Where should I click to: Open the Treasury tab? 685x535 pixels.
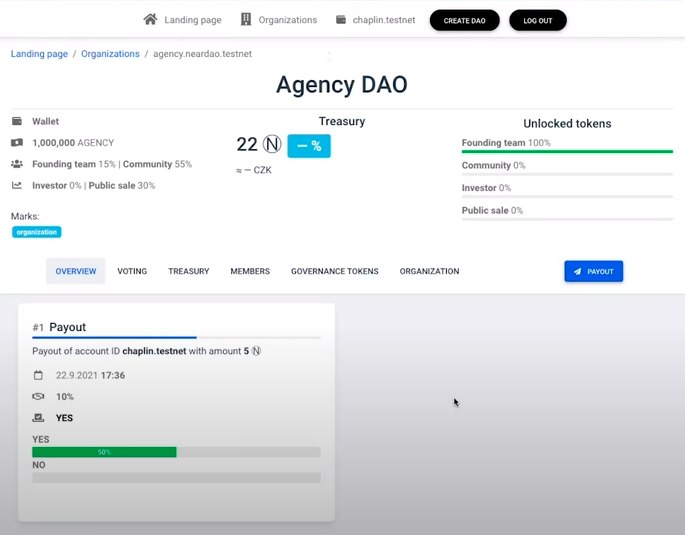pyautogui.click(x=188, y=271)
